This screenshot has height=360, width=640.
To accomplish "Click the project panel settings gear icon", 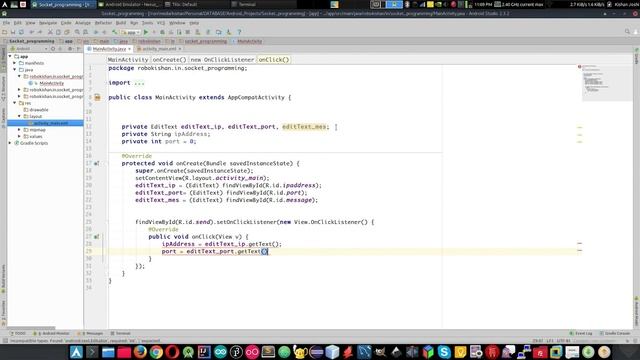I will pos(70,49).
